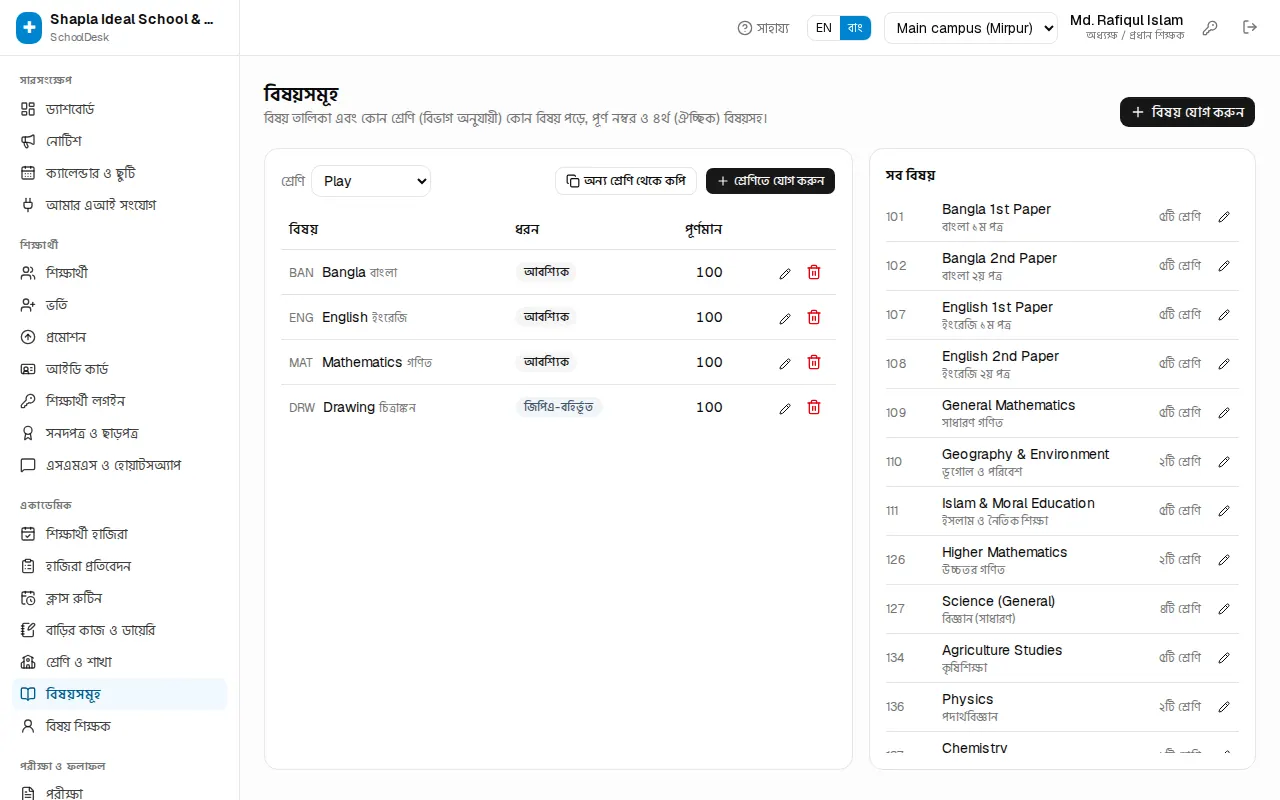Delete the English subject row
This screenshot has width=1280, height=800.
814,317
